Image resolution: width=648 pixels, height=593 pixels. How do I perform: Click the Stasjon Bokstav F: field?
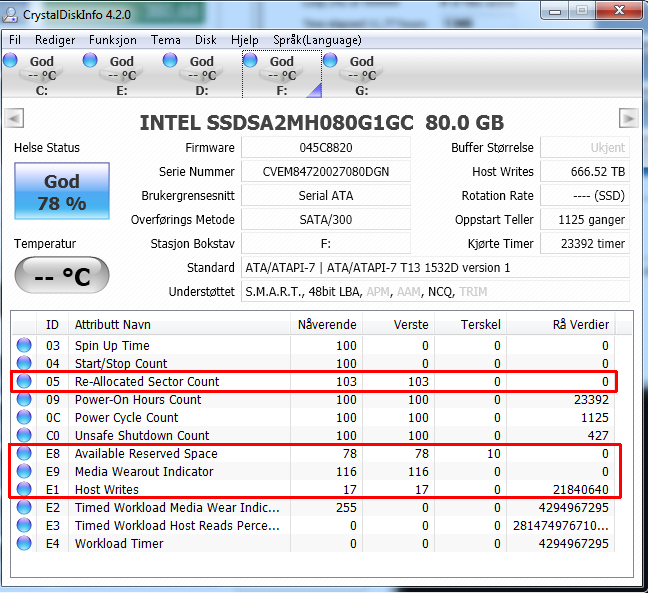click(x=326, y=243)
